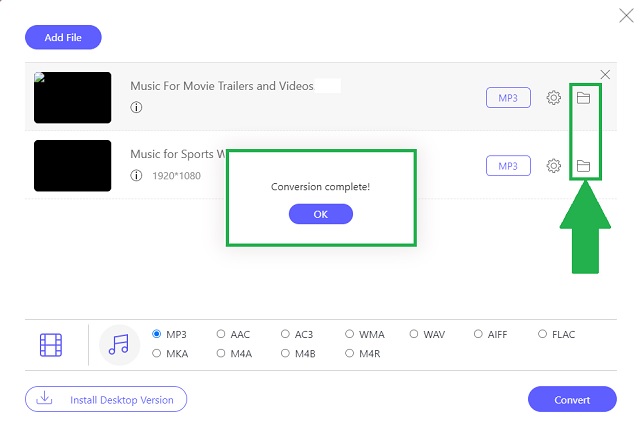Click the Add File button
The height and width of the screenshot is (435, 640).
pyautogui.click(x=63, y=37)
